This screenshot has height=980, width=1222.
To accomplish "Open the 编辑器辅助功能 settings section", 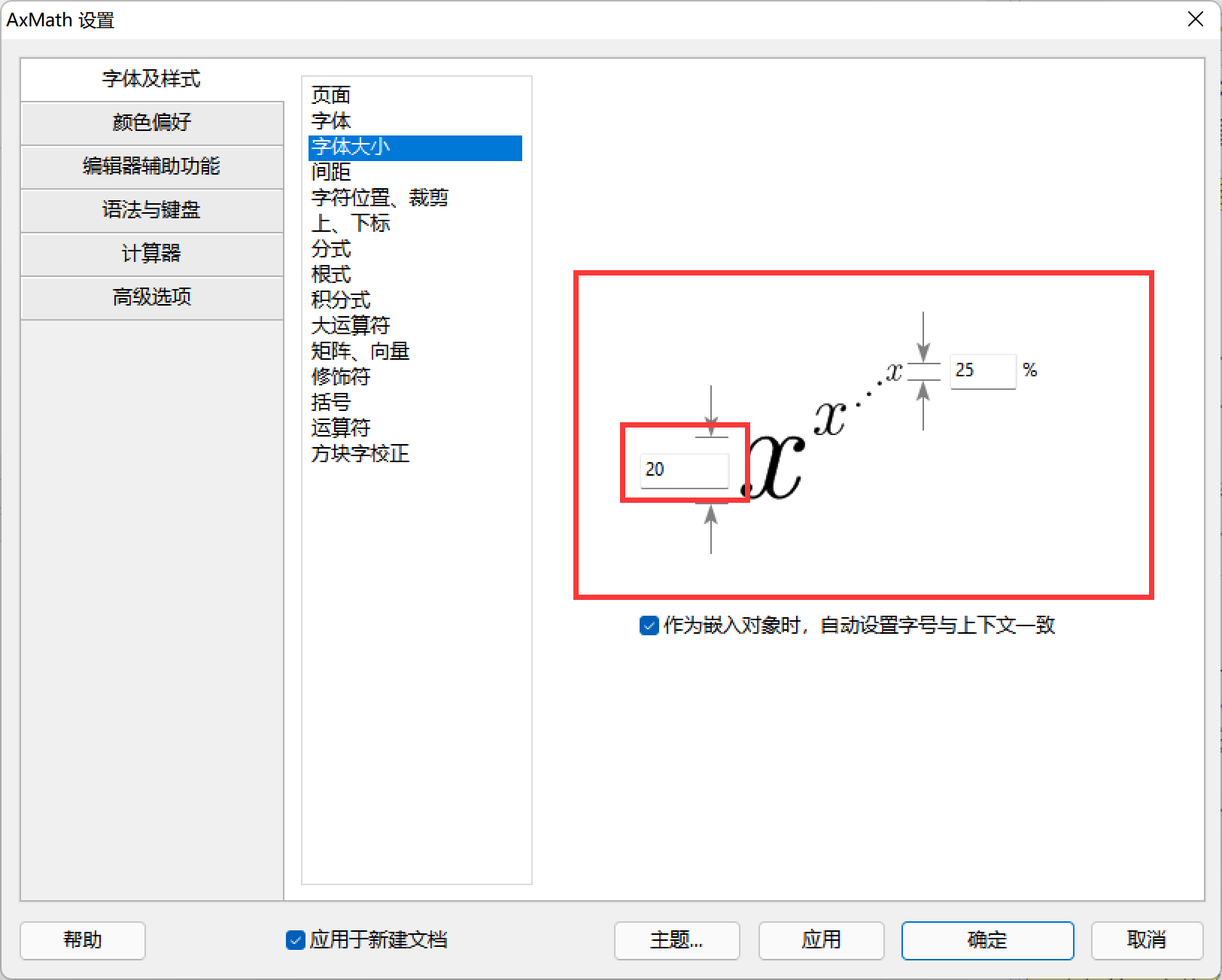I will click(152, 167).
